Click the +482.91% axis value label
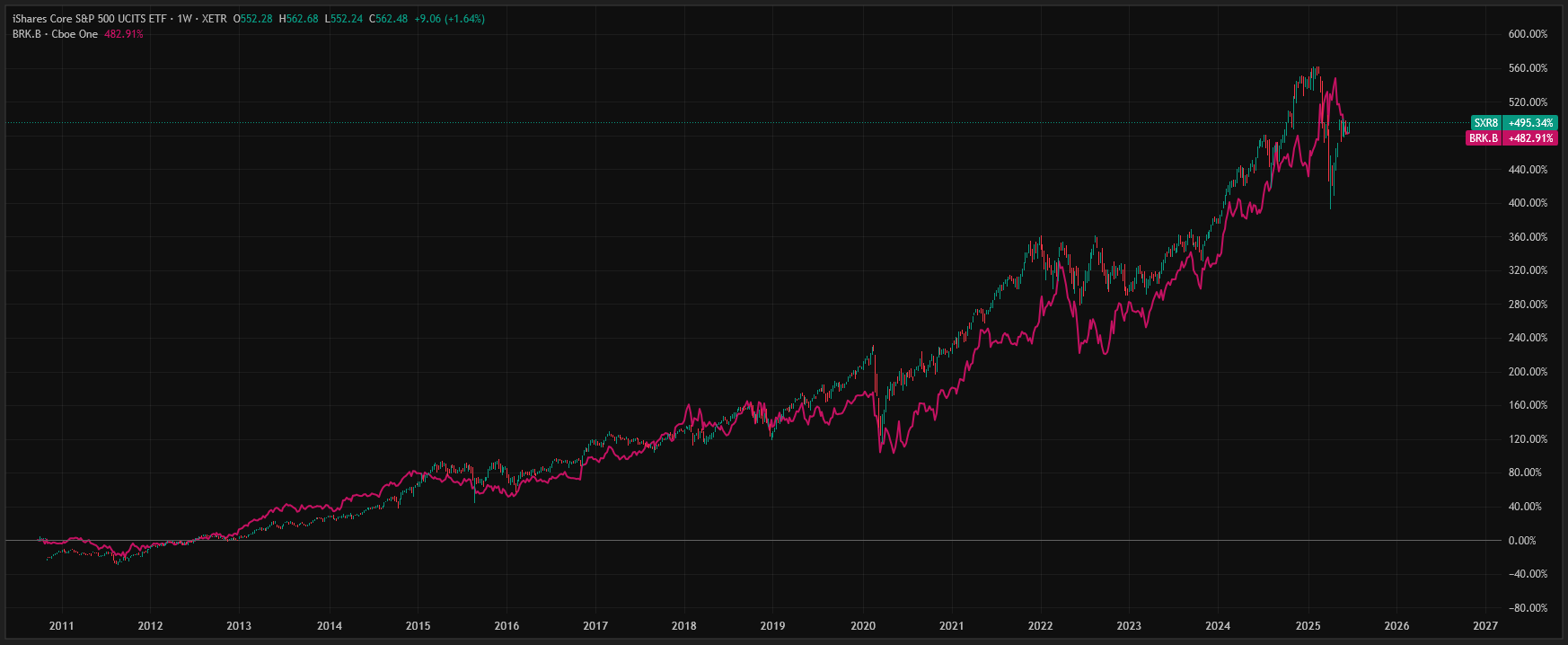Screen dimensions: 1568x645 click(1531, 138)
